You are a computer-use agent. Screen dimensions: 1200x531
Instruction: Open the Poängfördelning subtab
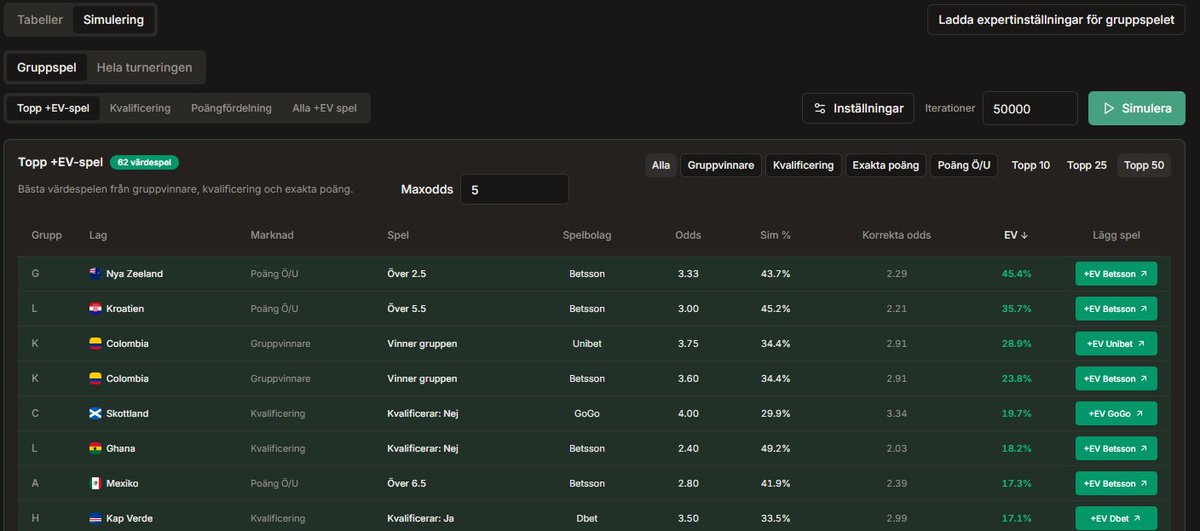[231, 108]
